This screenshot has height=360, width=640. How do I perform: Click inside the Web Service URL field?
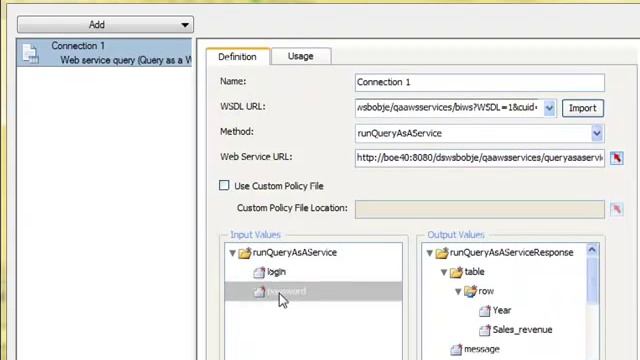(480, 158)
